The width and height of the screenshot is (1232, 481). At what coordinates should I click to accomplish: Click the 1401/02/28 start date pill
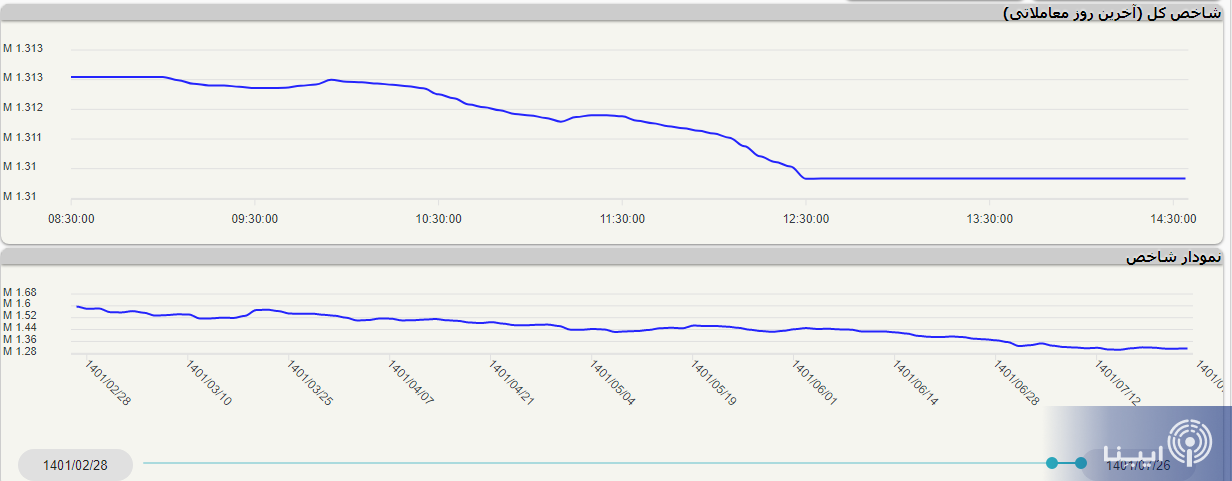pyautogui.click(x=75, y=464)
